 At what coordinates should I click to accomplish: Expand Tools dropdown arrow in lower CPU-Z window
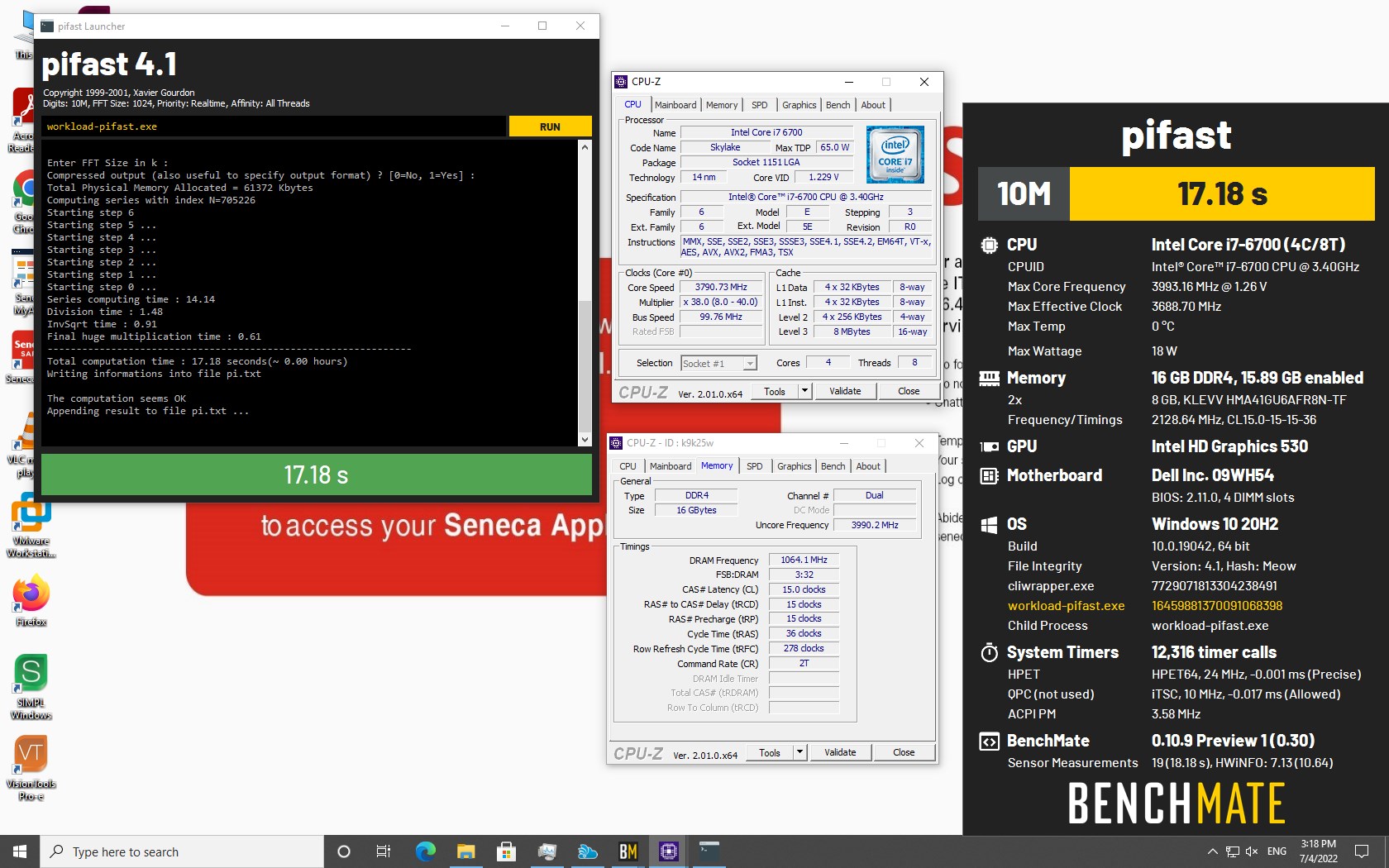click(x=800, y=752)
